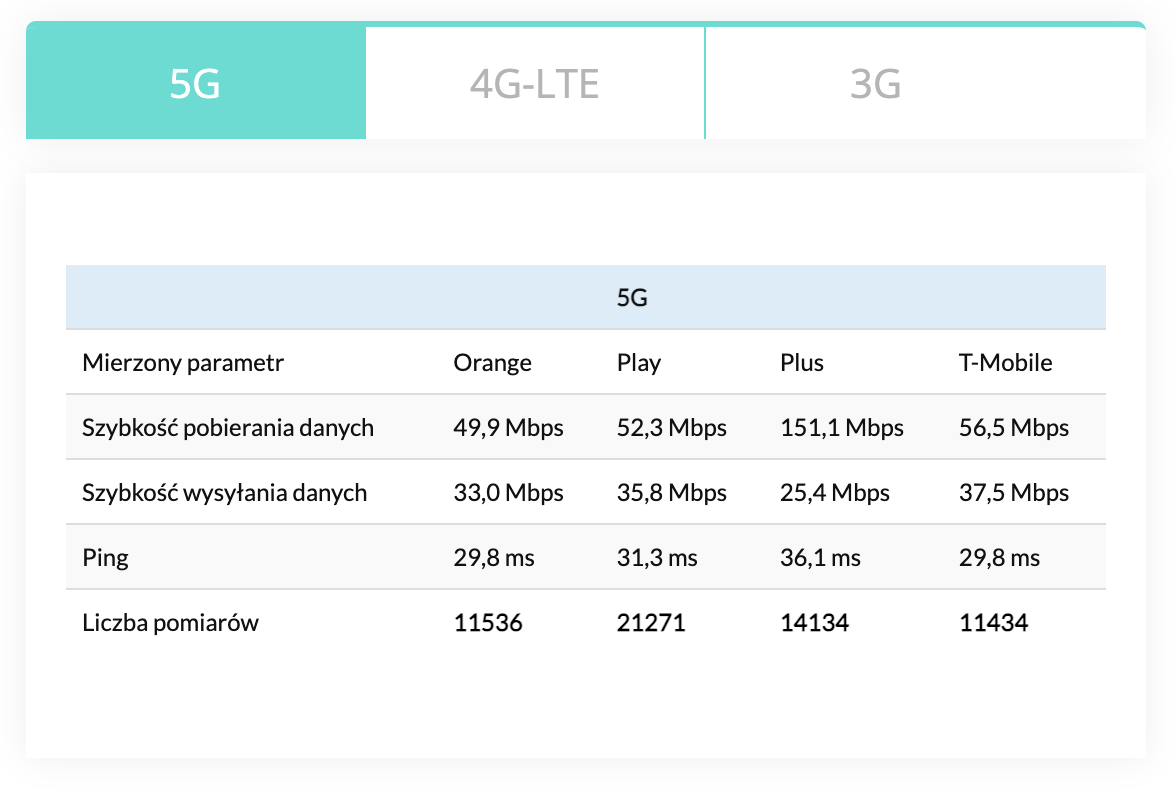Click Plus ping value 36,1 ms
1176x794 pixels.
click(820, 558)
